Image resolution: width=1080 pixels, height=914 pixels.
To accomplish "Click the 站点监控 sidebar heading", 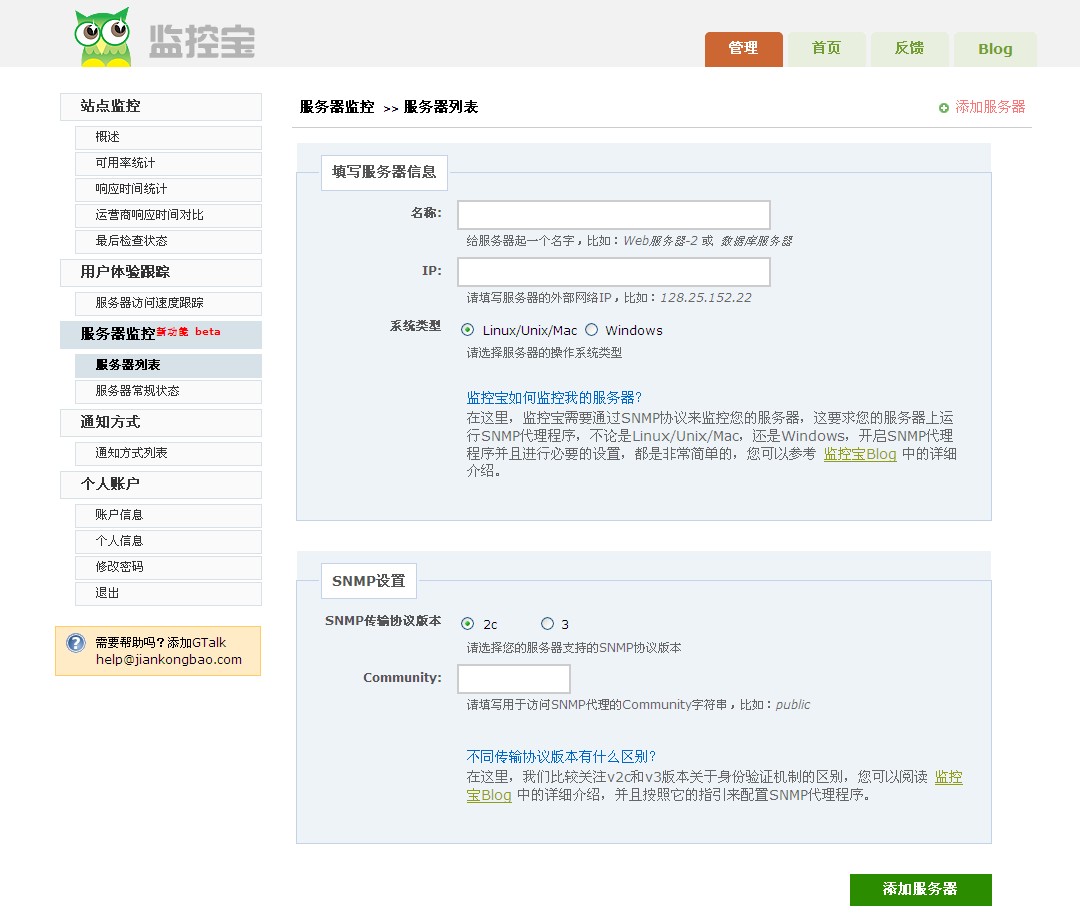I will point(160,107).
